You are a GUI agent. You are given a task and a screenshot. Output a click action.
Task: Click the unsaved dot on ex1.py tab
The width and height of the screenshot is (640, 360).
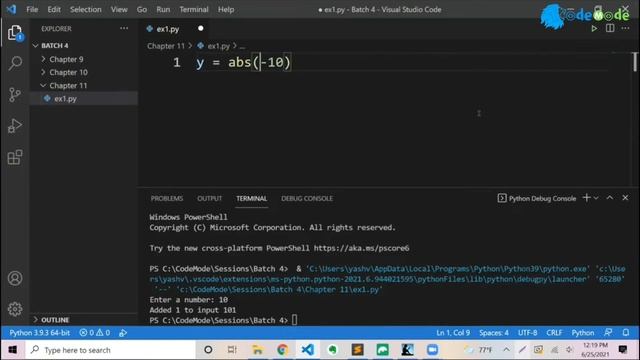(x=200, y=29)
